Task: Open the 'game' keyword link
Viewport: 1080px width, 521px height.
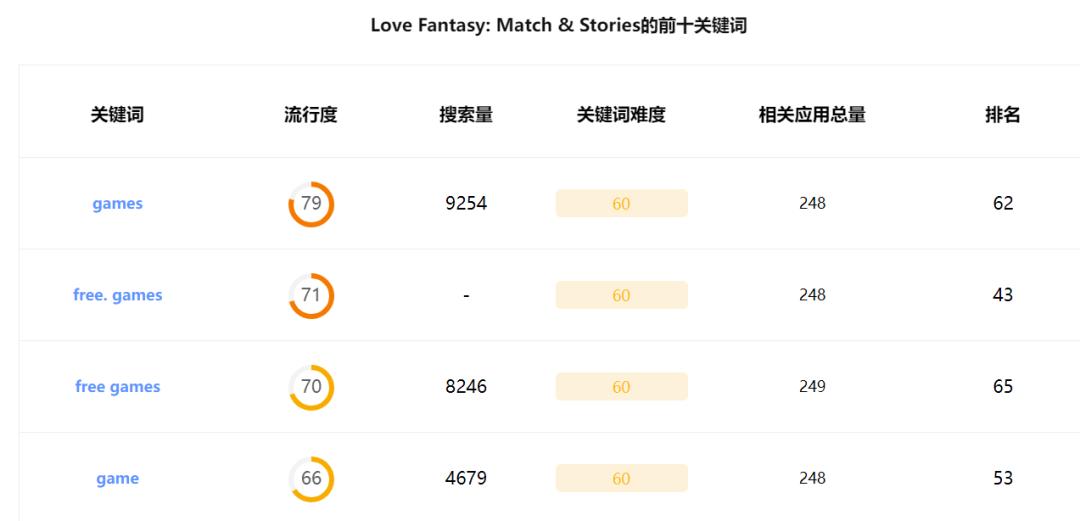Action: [117, 478]
